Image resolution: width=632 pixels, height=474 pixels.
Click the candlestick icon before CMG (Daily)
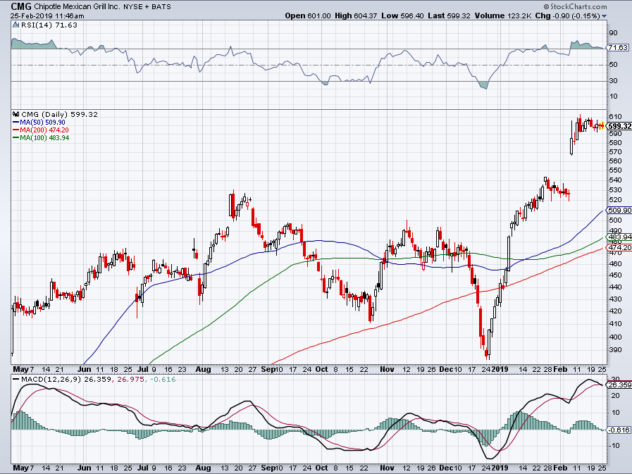[x=15, y=114]
